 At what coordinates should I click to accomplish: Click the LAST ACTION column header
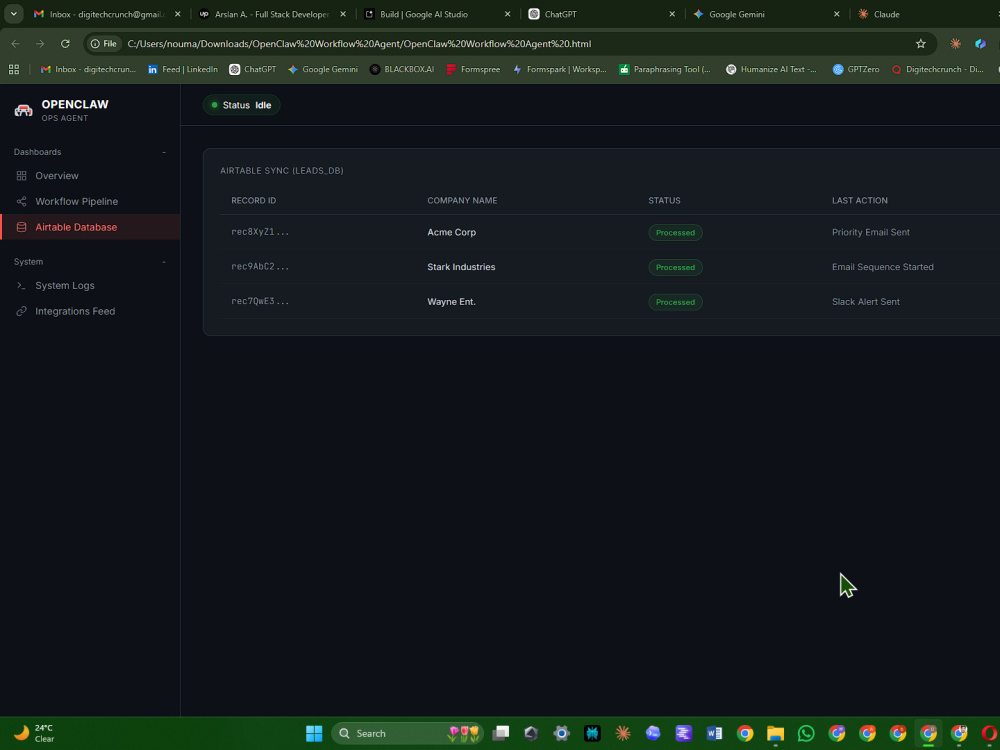click(x=859, y=200)
